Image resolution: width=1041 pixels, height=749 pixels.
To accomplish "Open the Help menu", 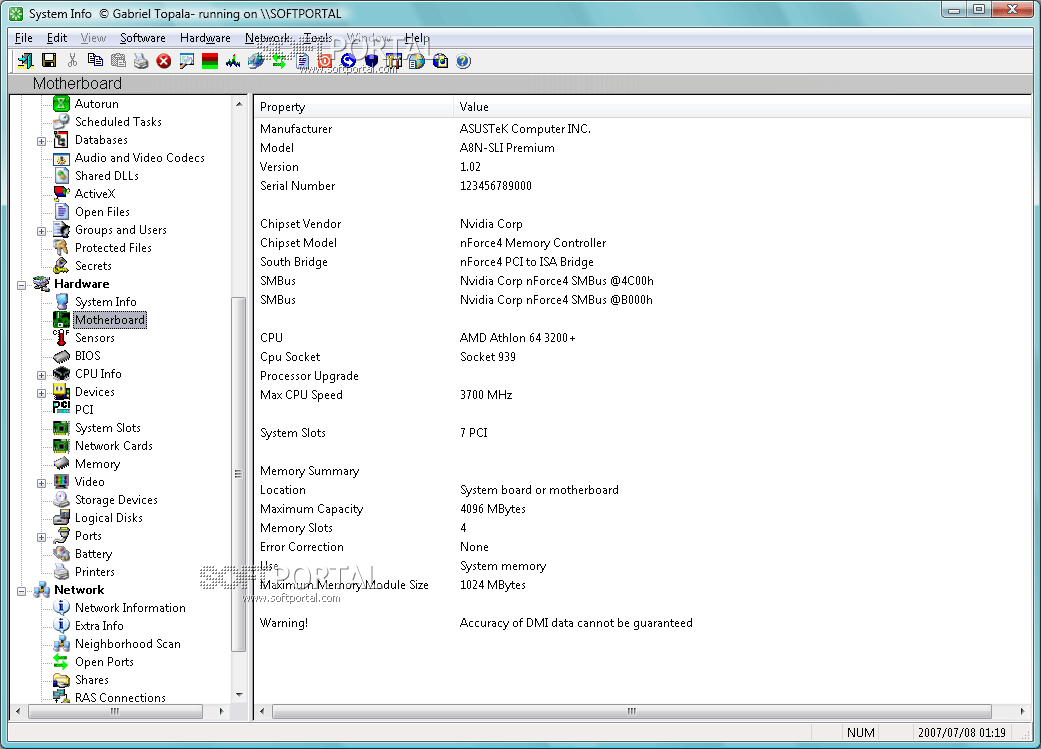I will pyautogui.click(x=417, y=38).
